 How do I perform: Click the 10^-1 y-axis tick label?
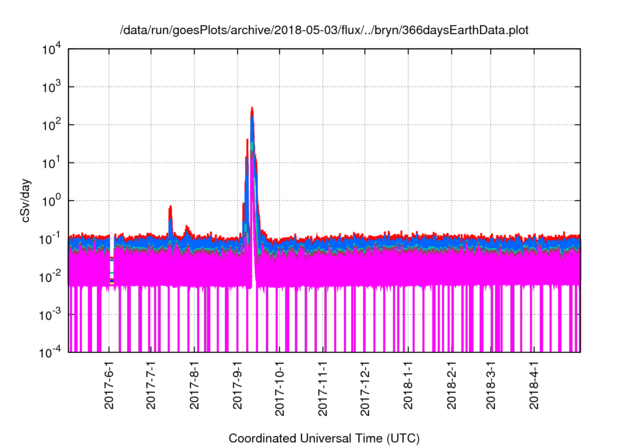50,239
